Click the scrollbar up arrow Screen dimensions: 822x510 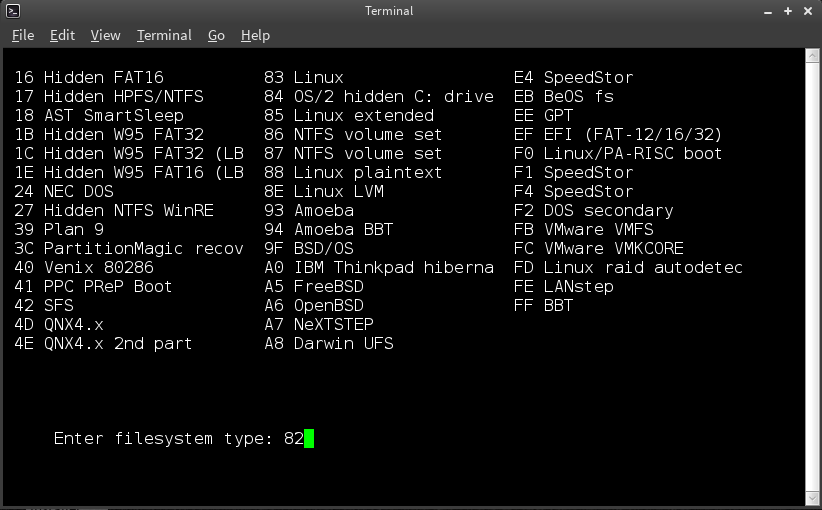812,55
